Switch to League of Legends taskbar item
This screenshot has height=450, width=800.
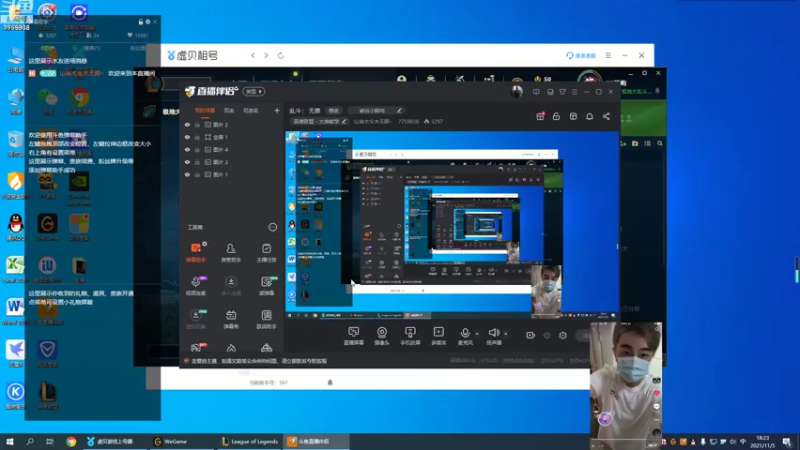tap(250, 441)
